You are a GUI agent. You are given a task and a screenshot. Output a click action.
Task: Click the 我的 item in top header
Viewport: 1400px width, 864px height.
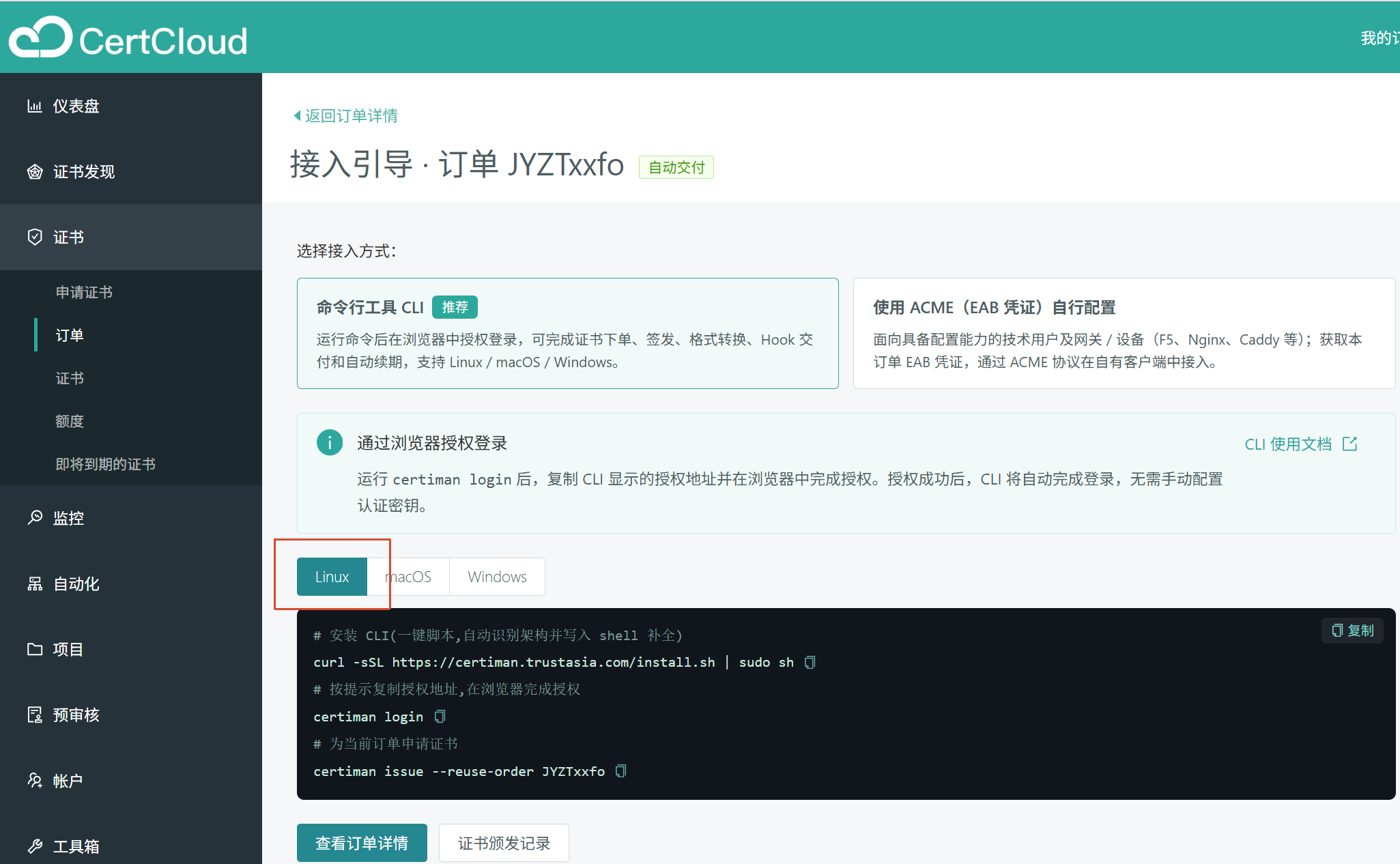coord(1379,38)
